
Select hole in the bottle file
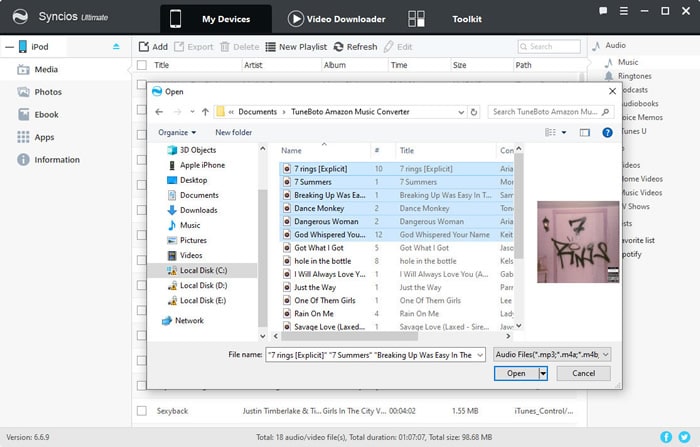[x=396, y=261]
